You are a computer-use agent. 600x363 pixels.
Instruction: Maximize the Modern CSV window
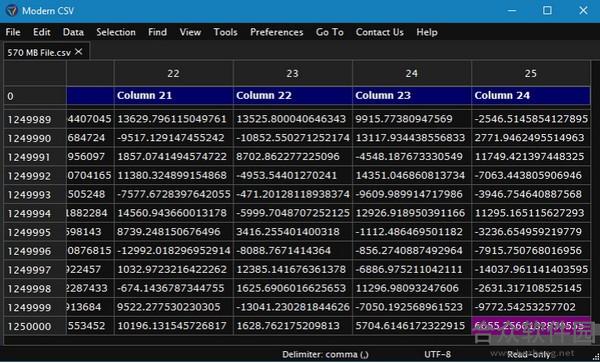pos(547,11)
